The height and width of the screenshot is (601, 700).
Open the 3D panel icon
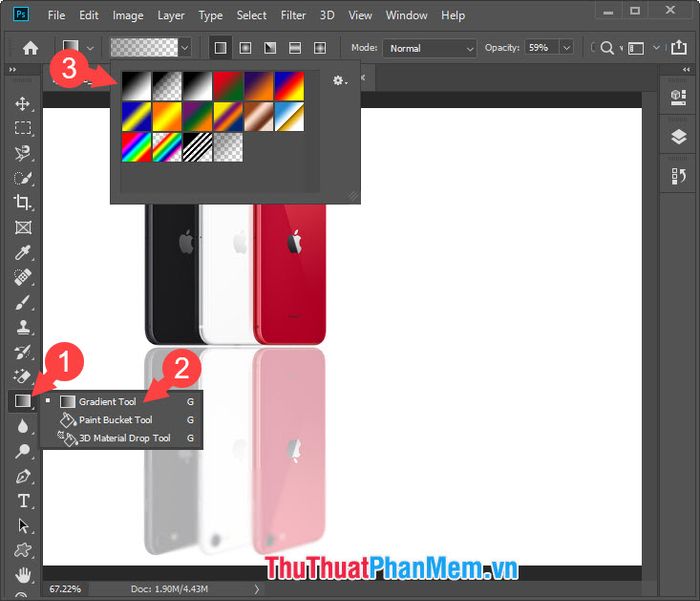pyautogui.click(x=678, y=97)
